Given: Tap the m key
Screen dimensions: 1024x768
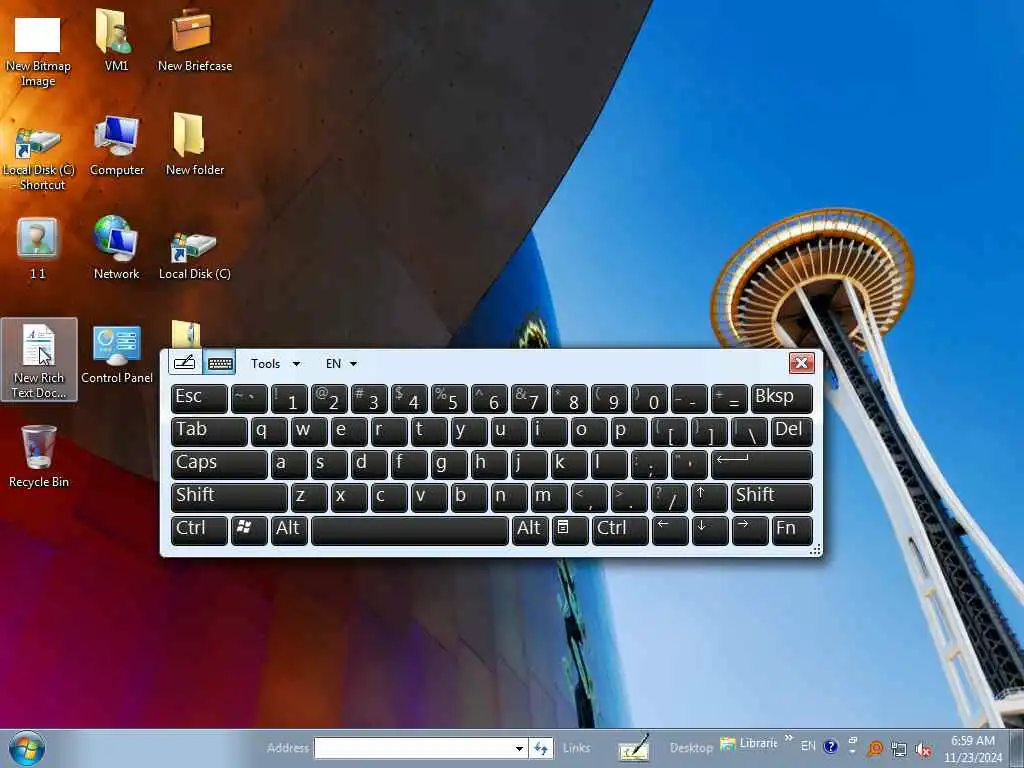Looking at the screenshot, I should [x=549, y=498].
